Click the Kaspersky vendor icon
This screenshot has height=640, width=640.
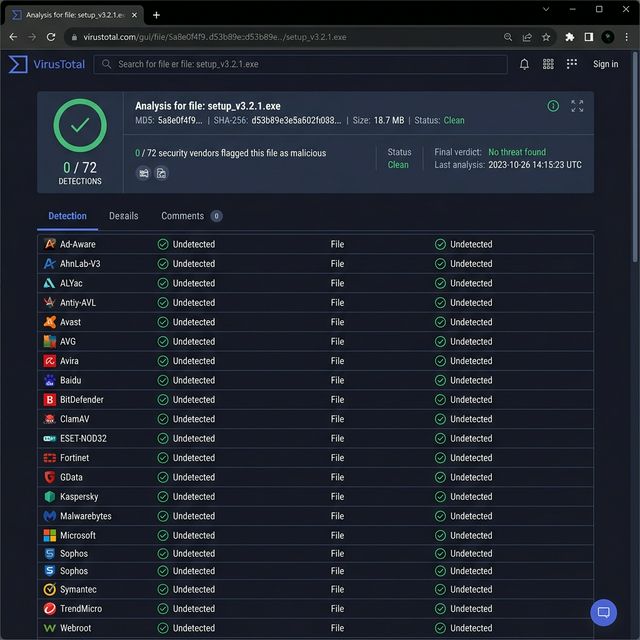(50, 496)
